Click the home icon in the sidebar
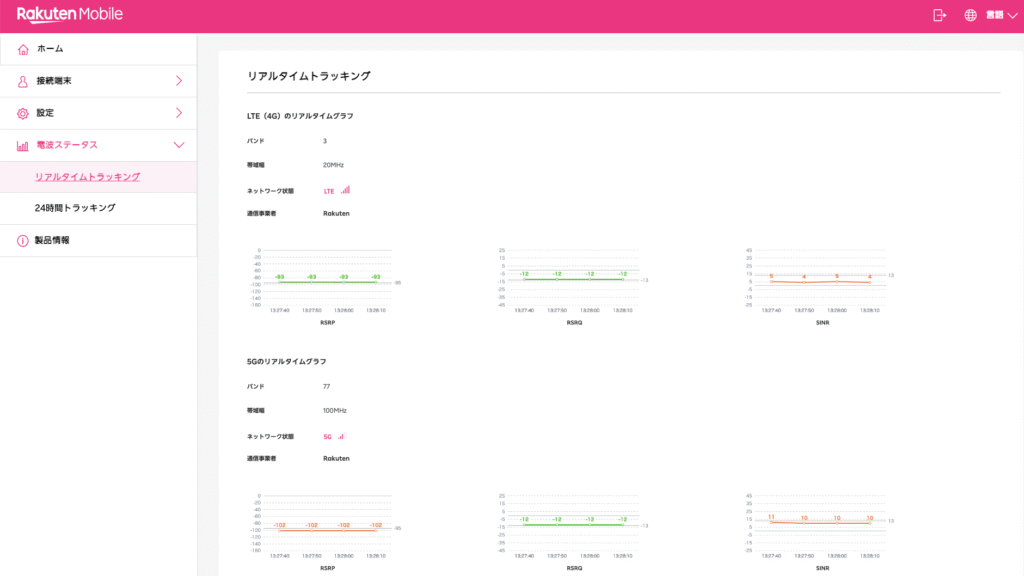Viewport: 1024px width, 576px height. coord(23,49)
